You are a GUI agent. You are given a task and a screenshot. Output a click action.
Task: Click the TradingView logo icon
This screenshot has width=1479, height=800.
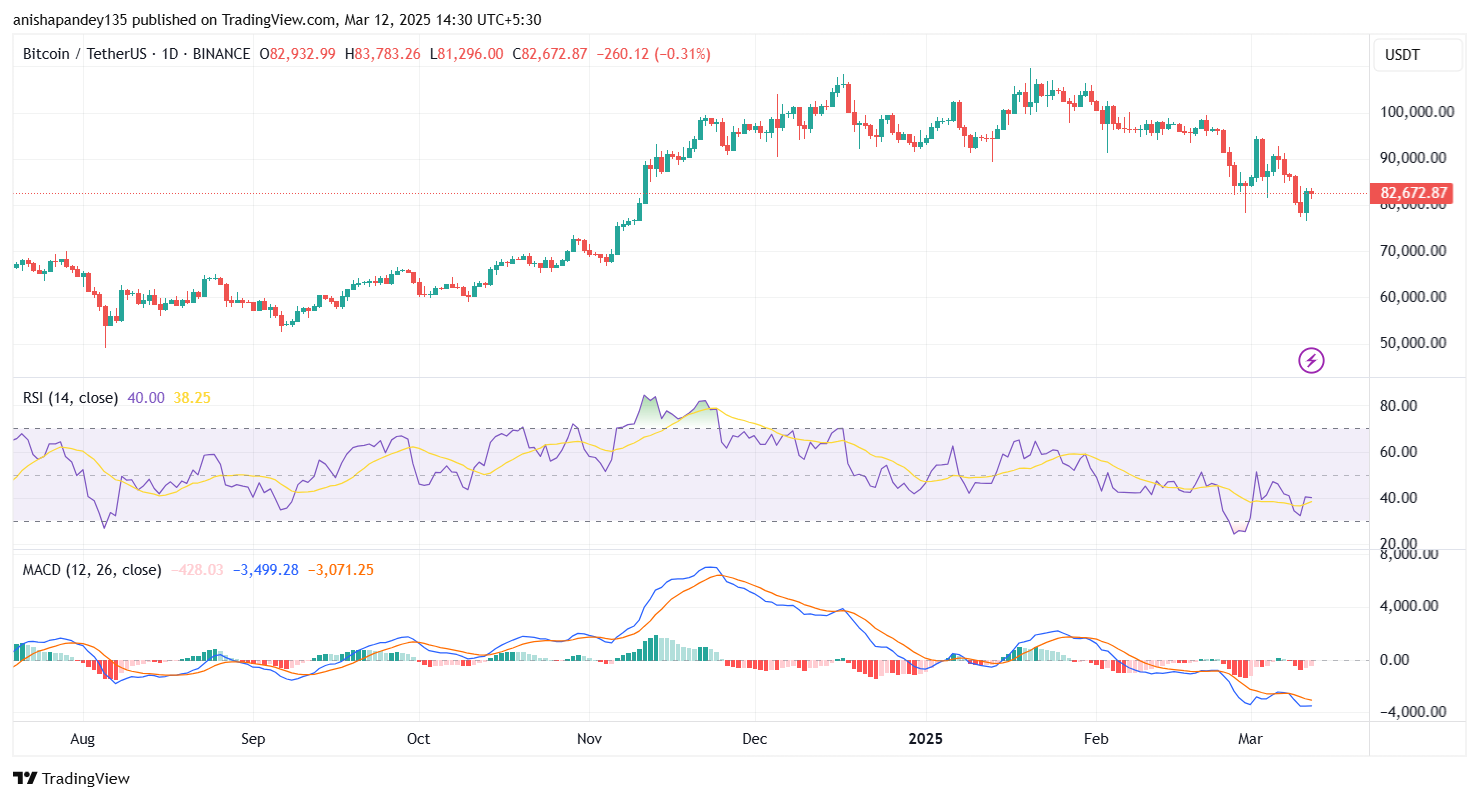tap(25, 778)
